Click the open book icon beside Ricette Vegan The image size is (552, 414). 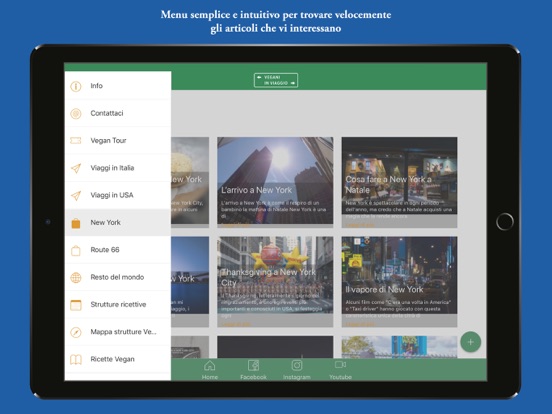(76, 359)
